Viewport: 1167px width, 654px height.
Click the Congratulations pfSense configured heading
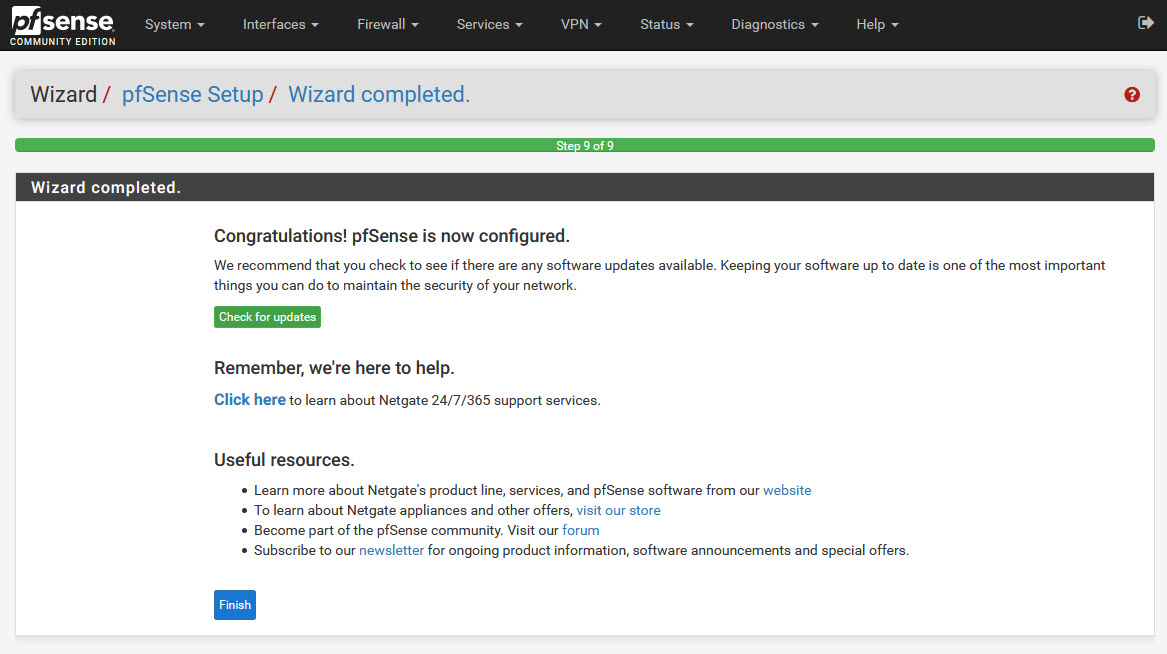click(391, 236)
